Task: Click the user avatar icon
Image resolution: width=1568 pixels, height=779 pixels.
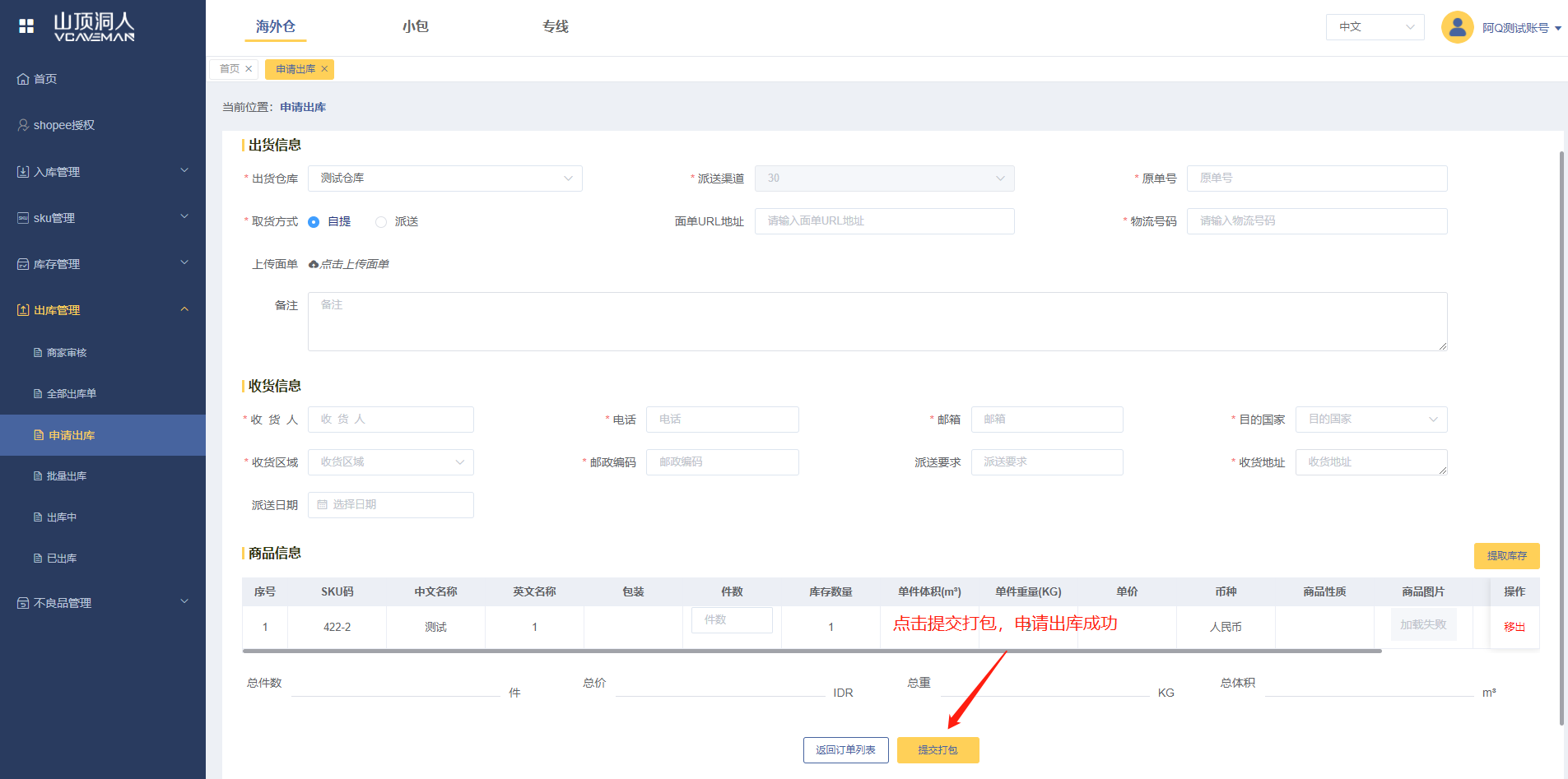Action: 1456,27
